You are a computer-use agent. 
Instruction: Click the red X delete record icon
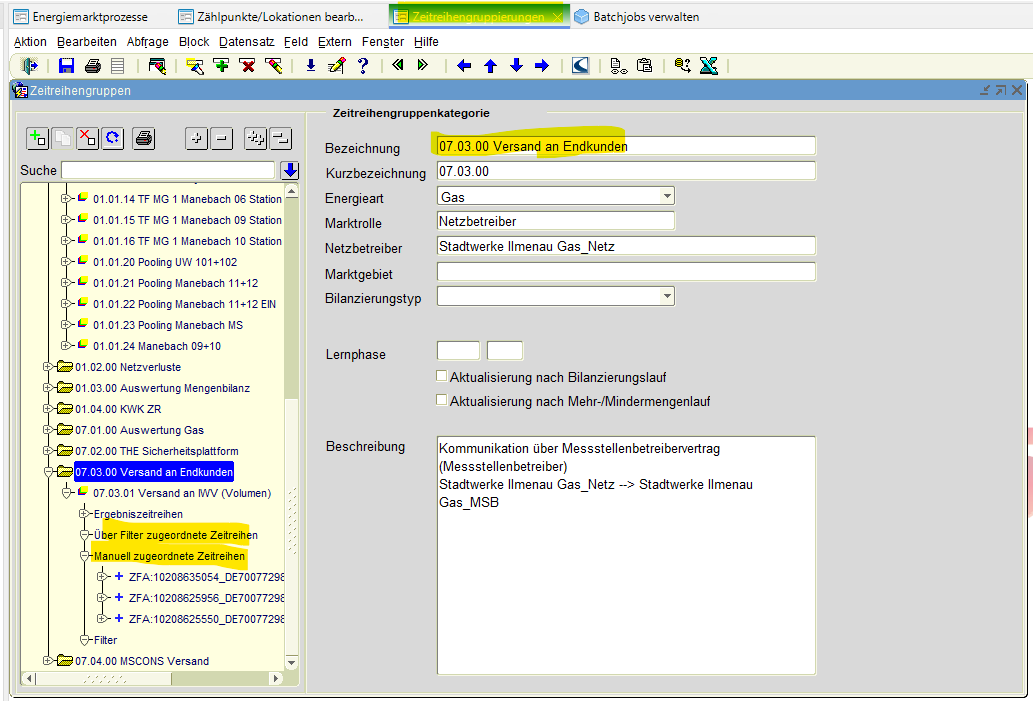pyautogui.click(x=247, y=66)
